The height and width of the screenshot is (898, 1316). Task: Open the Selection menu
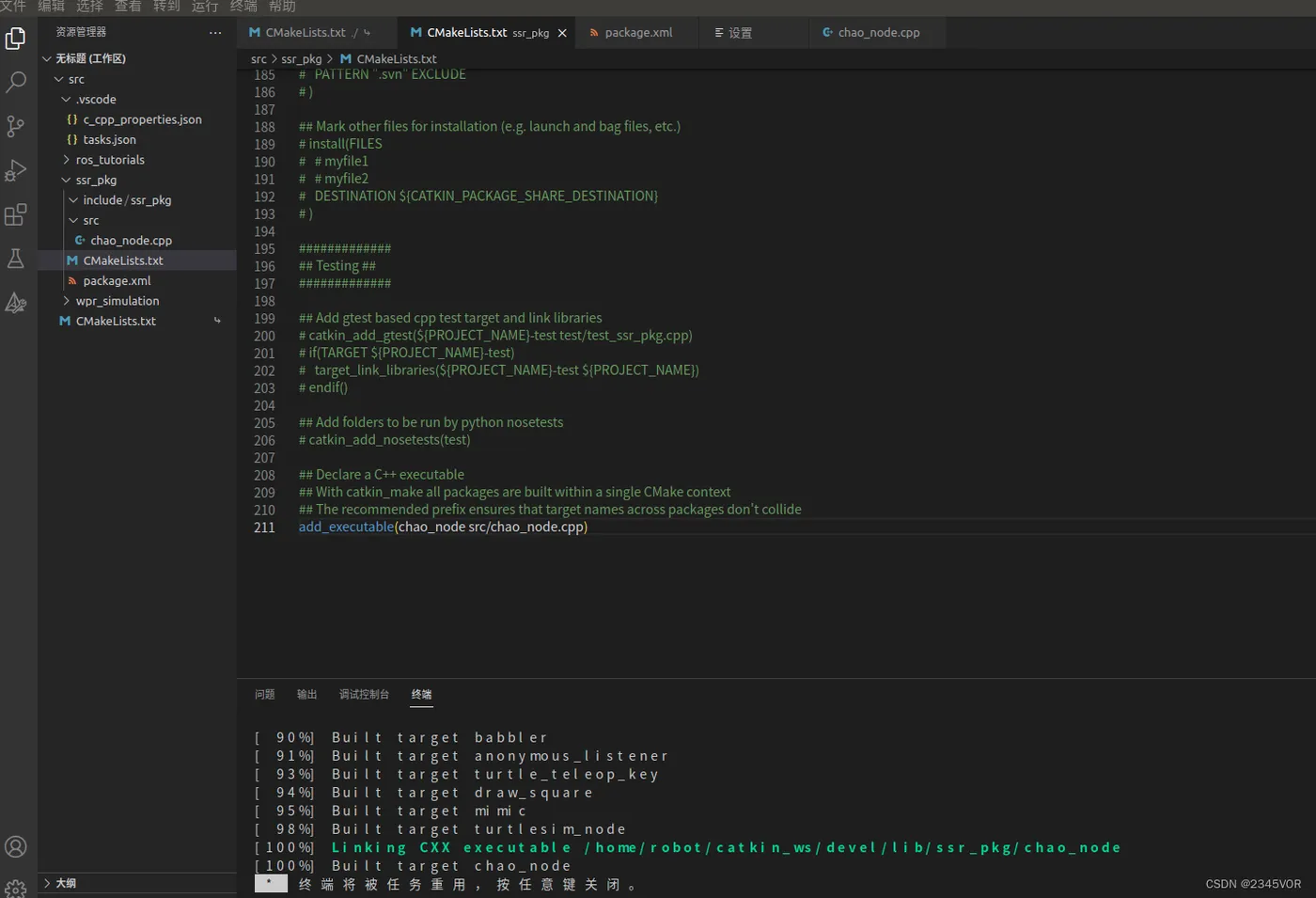pos(89,6)
